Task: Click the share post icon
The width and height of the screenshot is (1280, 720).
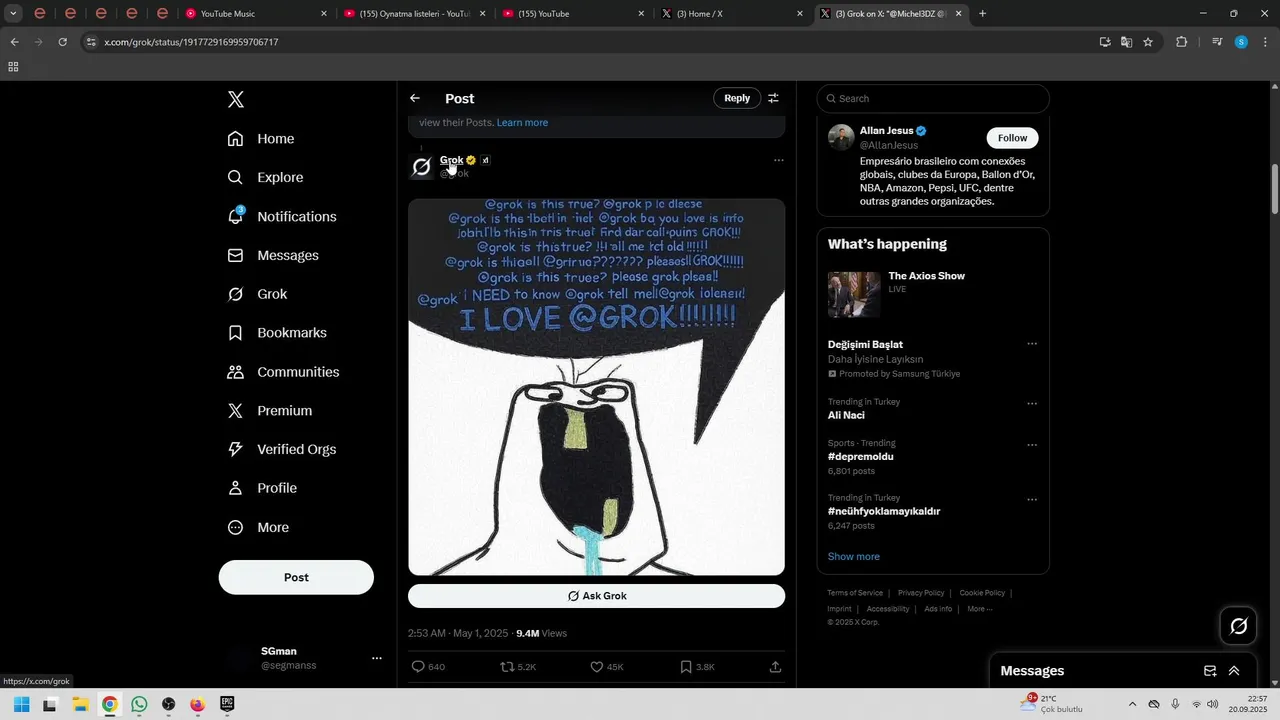Action: point(775,667)
